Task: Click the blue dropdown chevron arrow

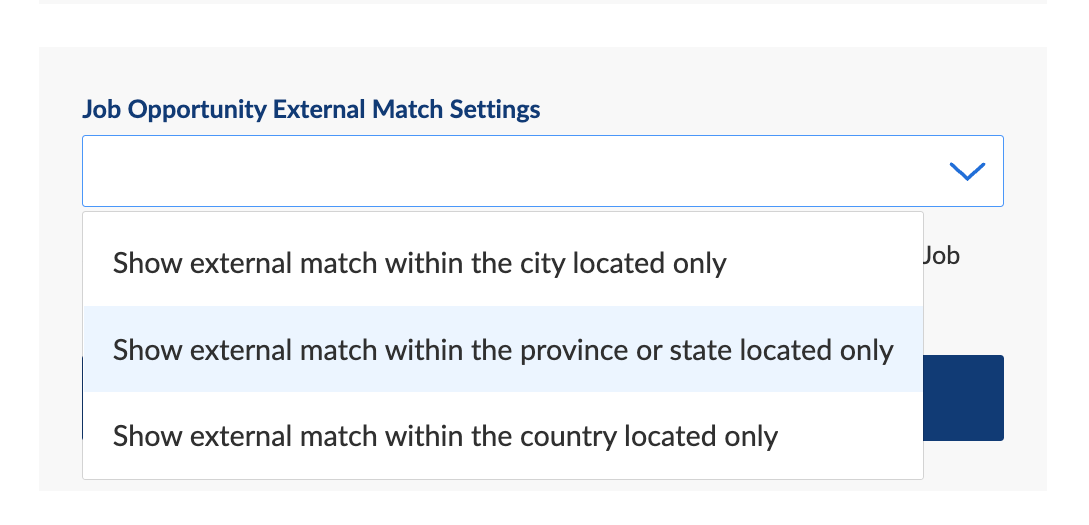Action: [x=966, y=171]
